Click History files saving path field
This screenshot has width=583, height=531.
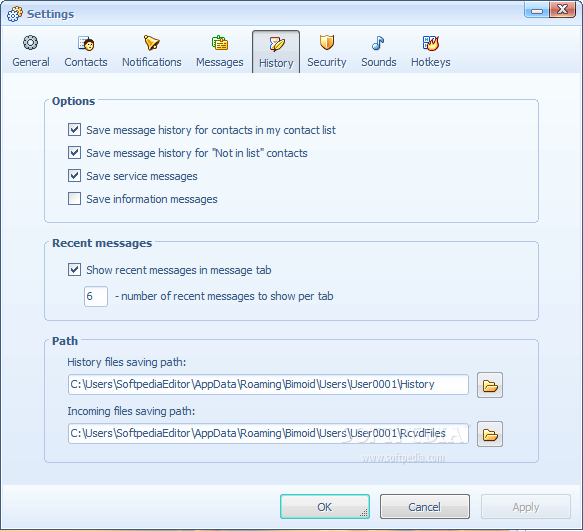coord(268,384)
